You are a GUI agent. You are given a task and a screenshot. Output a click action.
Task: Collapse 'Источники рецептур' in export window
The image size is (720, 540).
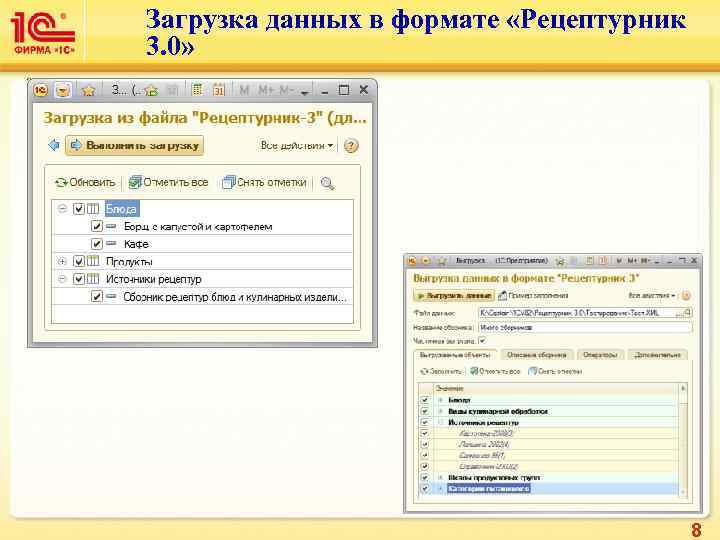pos(440,422)
